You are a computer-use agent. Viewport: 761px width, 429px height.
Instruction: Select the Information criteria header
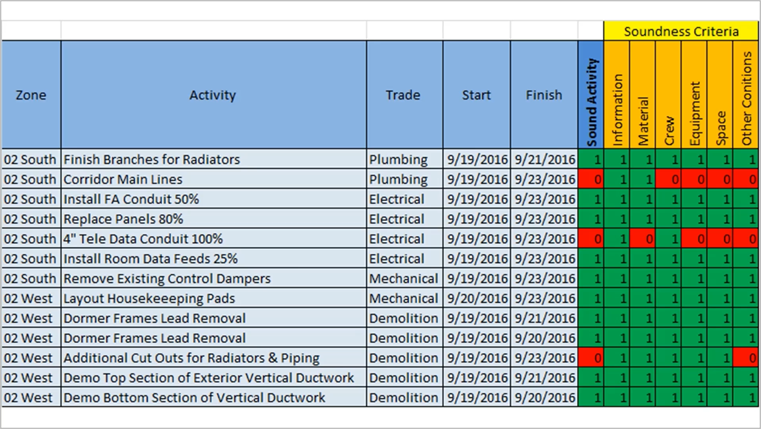tap(618, 96)
